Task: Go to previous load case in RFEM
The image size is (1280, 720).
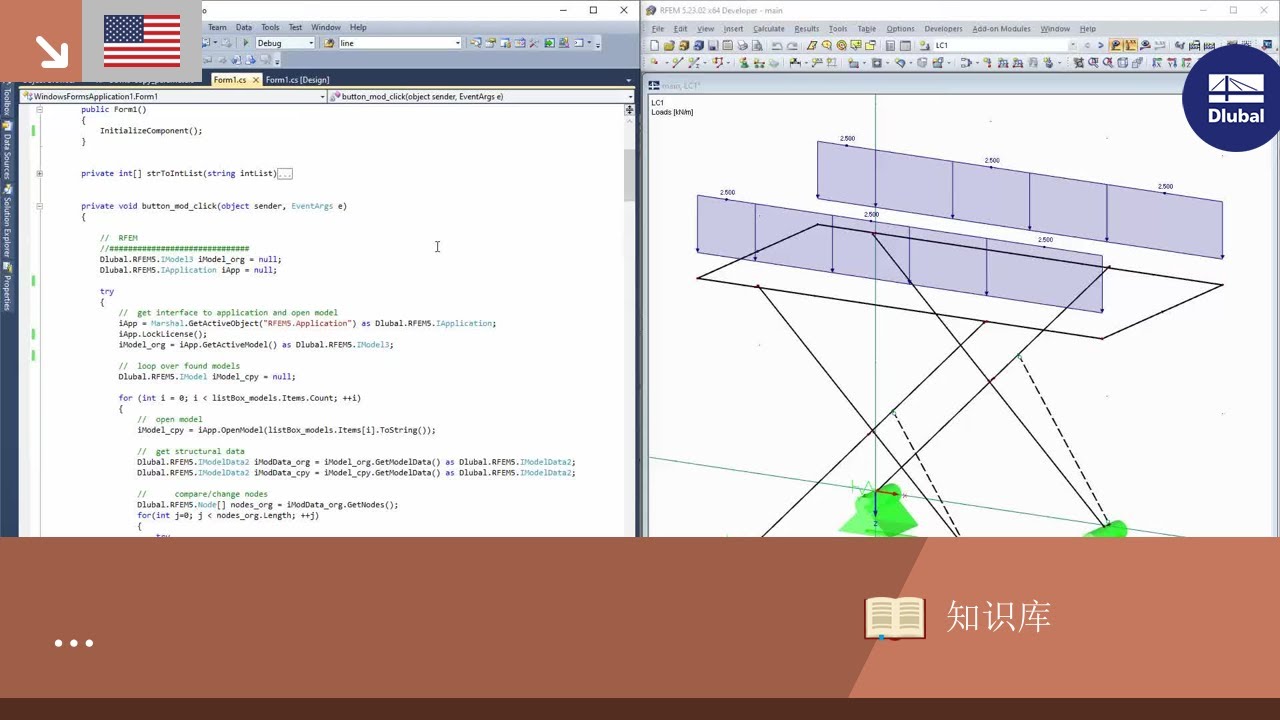Action: click(1087, 45)
